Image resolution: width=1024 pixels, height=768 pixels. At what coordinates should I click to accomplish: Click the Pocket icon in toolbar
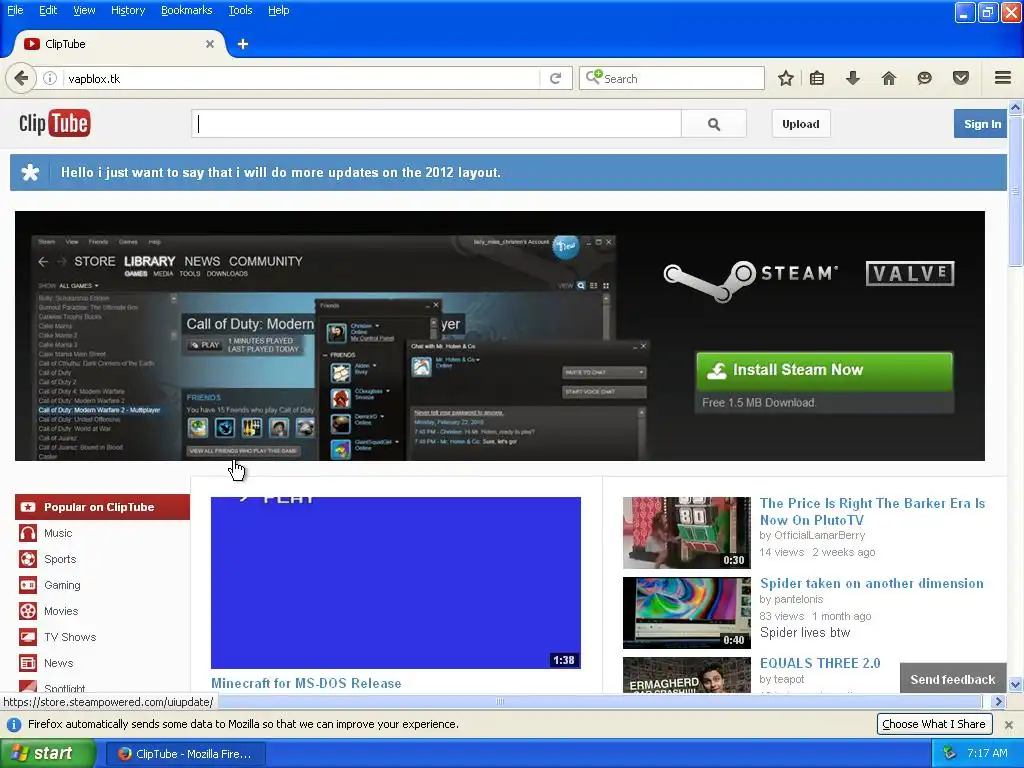coord(960,78)
